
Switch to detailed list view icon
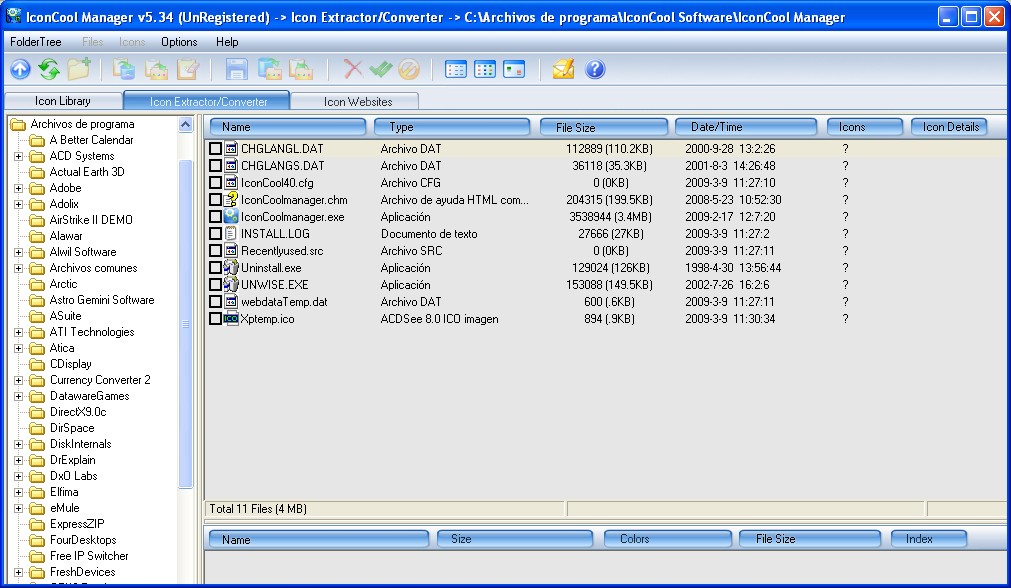coord(456,69)
